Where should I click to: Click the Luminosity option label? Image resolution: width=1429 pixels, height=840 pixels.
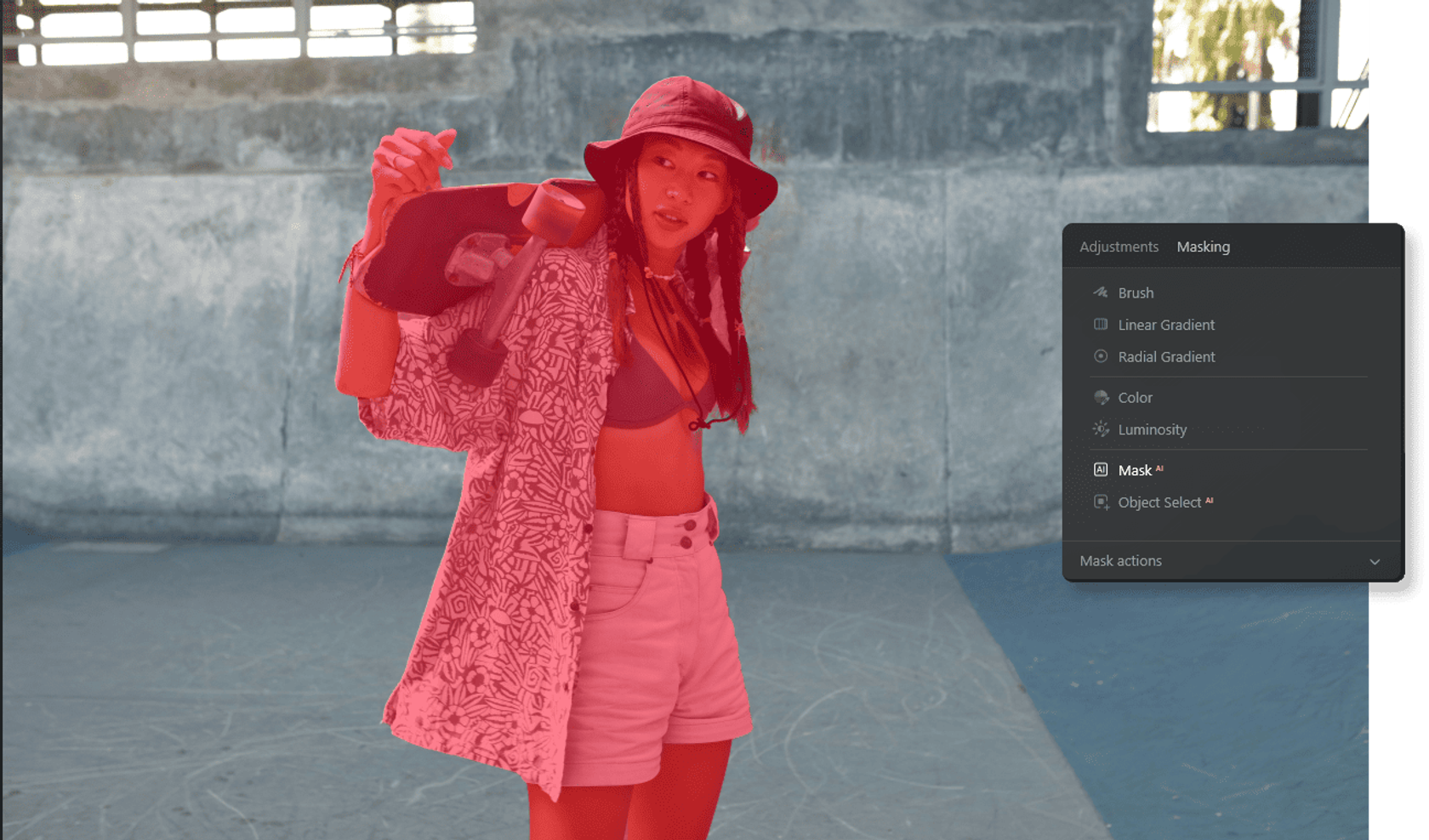[x=1153, y=429]
